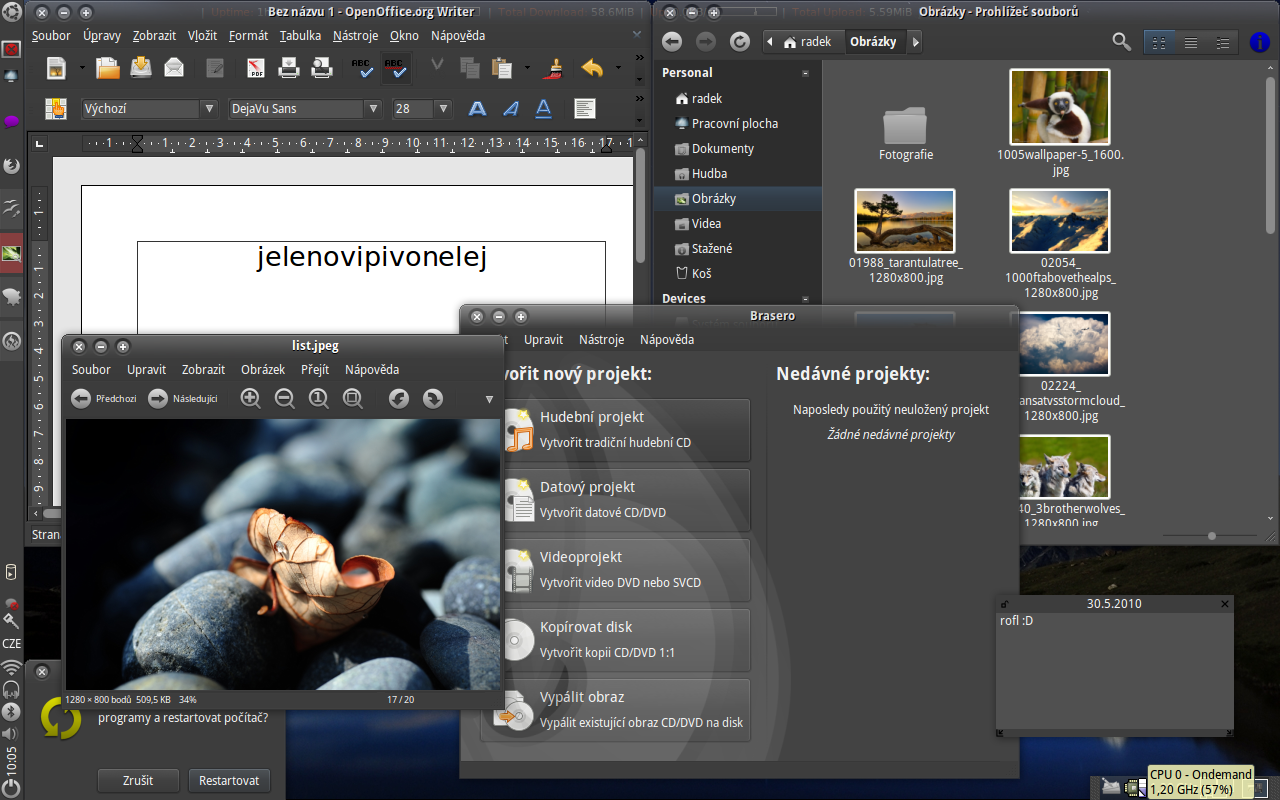Zoom in on list.jpeg image
The height and width of the screenshot is (800, 1280).
(x=251, y=399)
